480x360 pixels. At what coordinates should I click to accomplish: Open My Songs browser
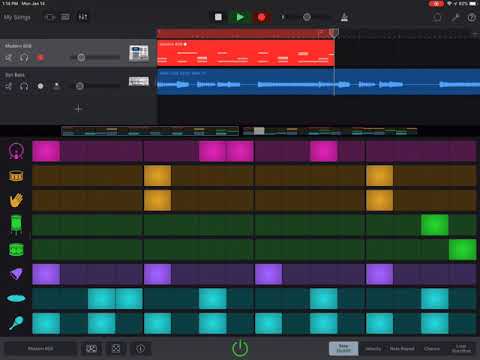pos(17,17)
